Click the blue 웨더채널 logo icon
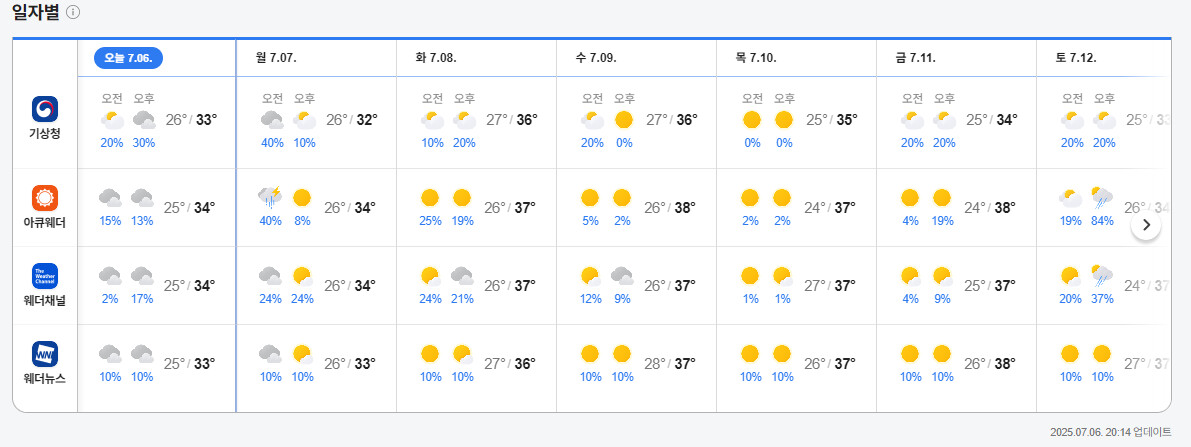 coord(45,275)
